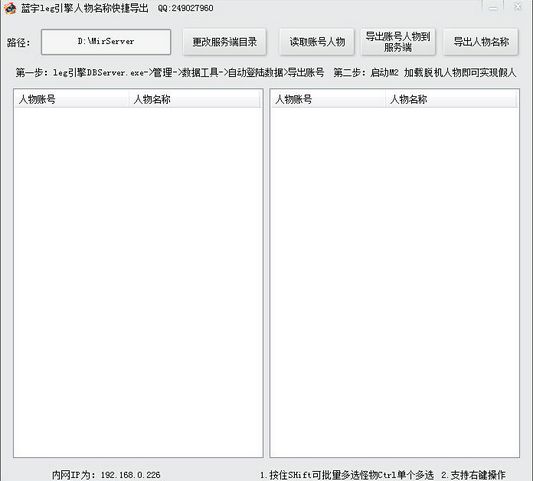Click the app icon in title bar
The height and width of the screenshot is (481, 533).
pos(10,8)
